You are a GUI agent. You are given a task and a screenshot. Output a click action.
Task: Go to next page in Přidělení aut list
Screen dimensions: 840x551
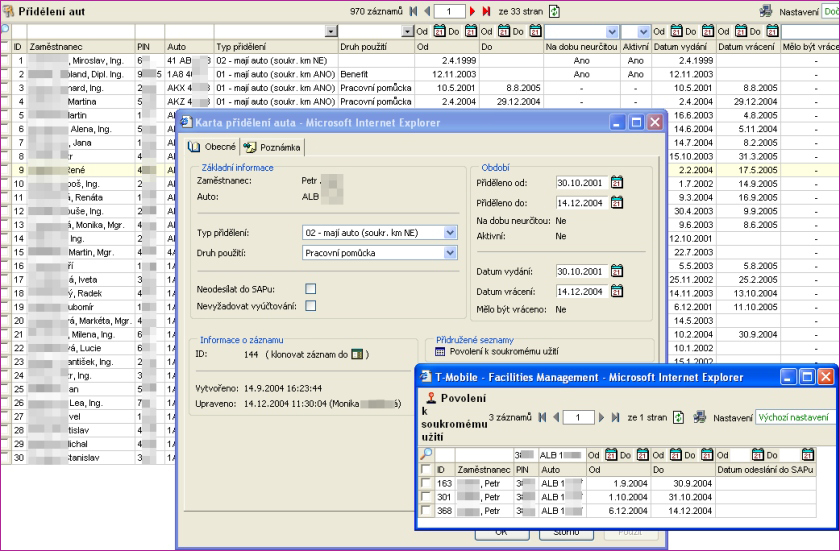click(472, 9)
